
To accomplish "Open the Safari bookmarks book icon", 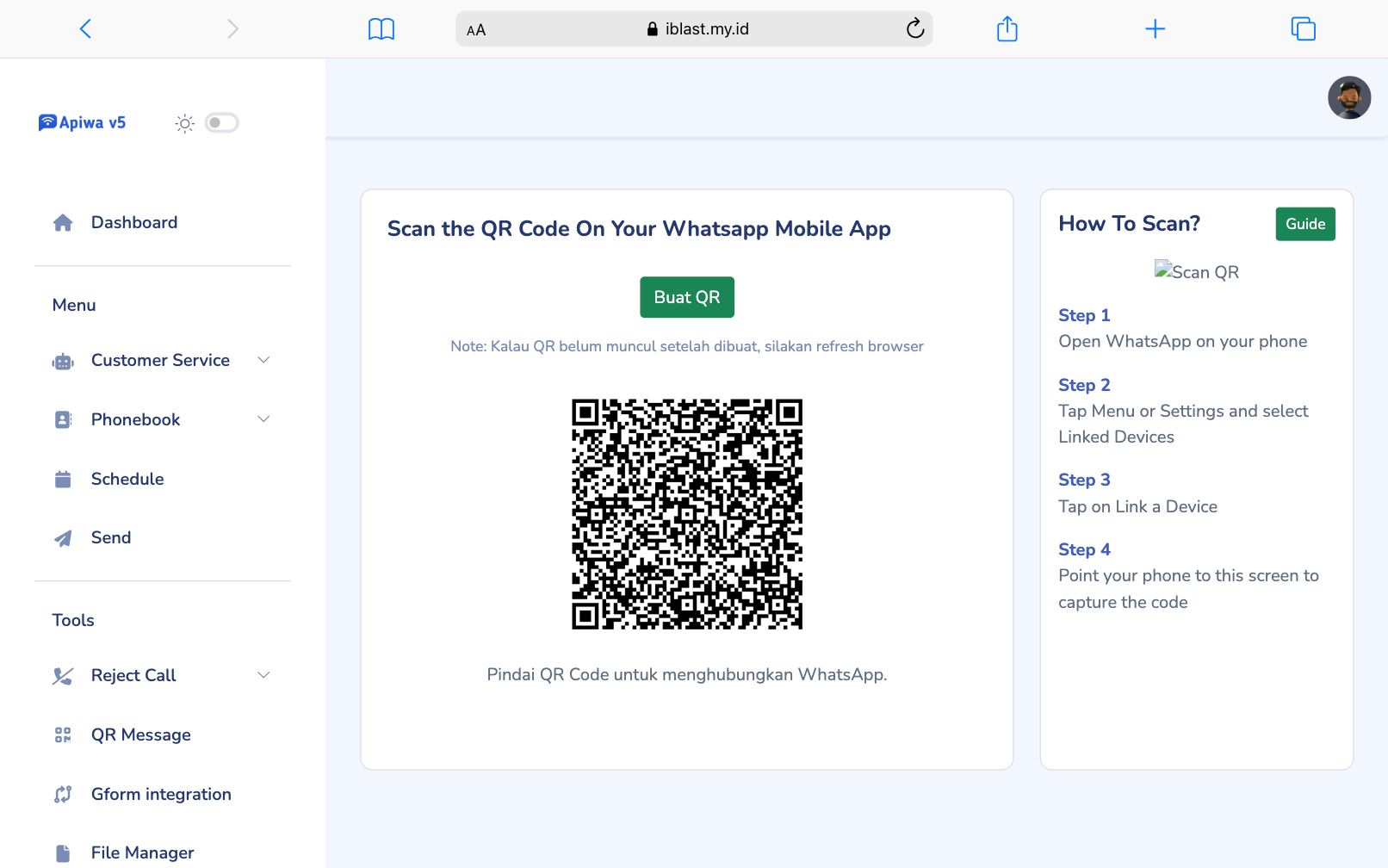I will click(381, 29).
